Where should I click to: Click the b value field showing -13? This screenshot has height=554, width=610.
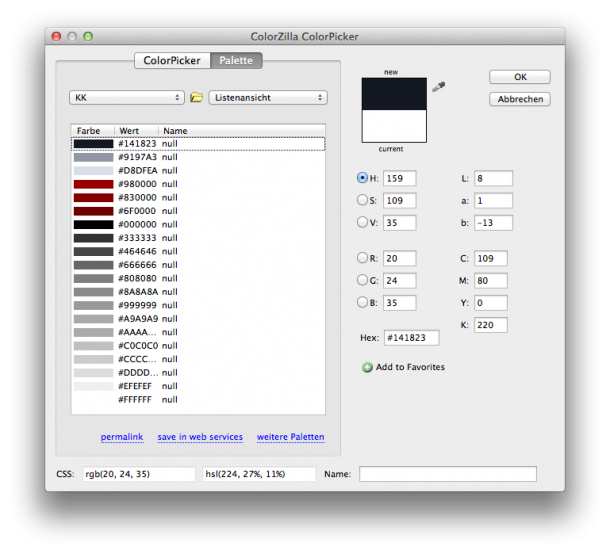tap(493, 223)
